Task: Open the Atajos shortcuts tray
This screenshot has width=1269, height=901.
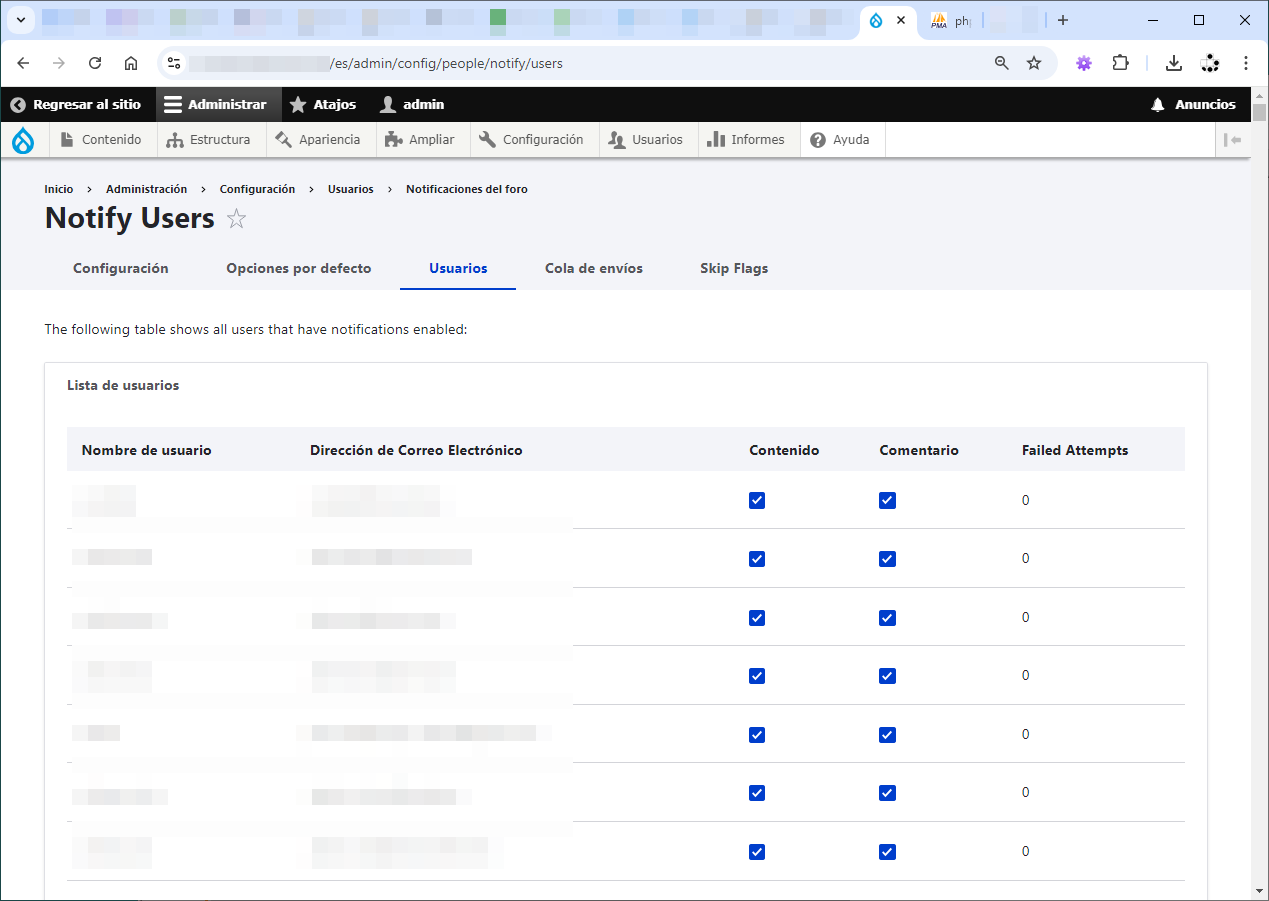Action: (x=322, y=104)
